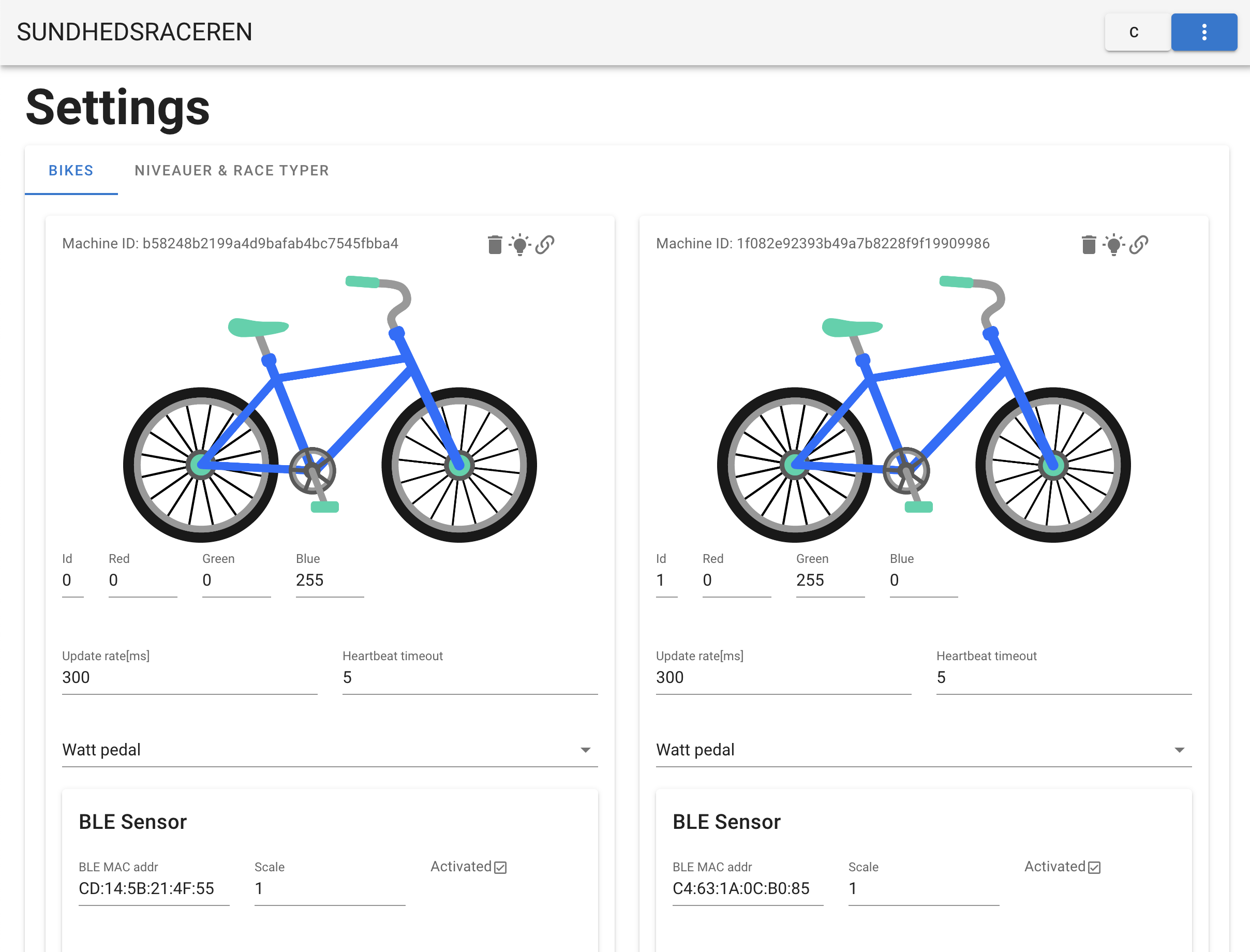Screen dimensions: 1250x952
Task: Click the first bike's illustration image
Action: click(x=329, y=408)
